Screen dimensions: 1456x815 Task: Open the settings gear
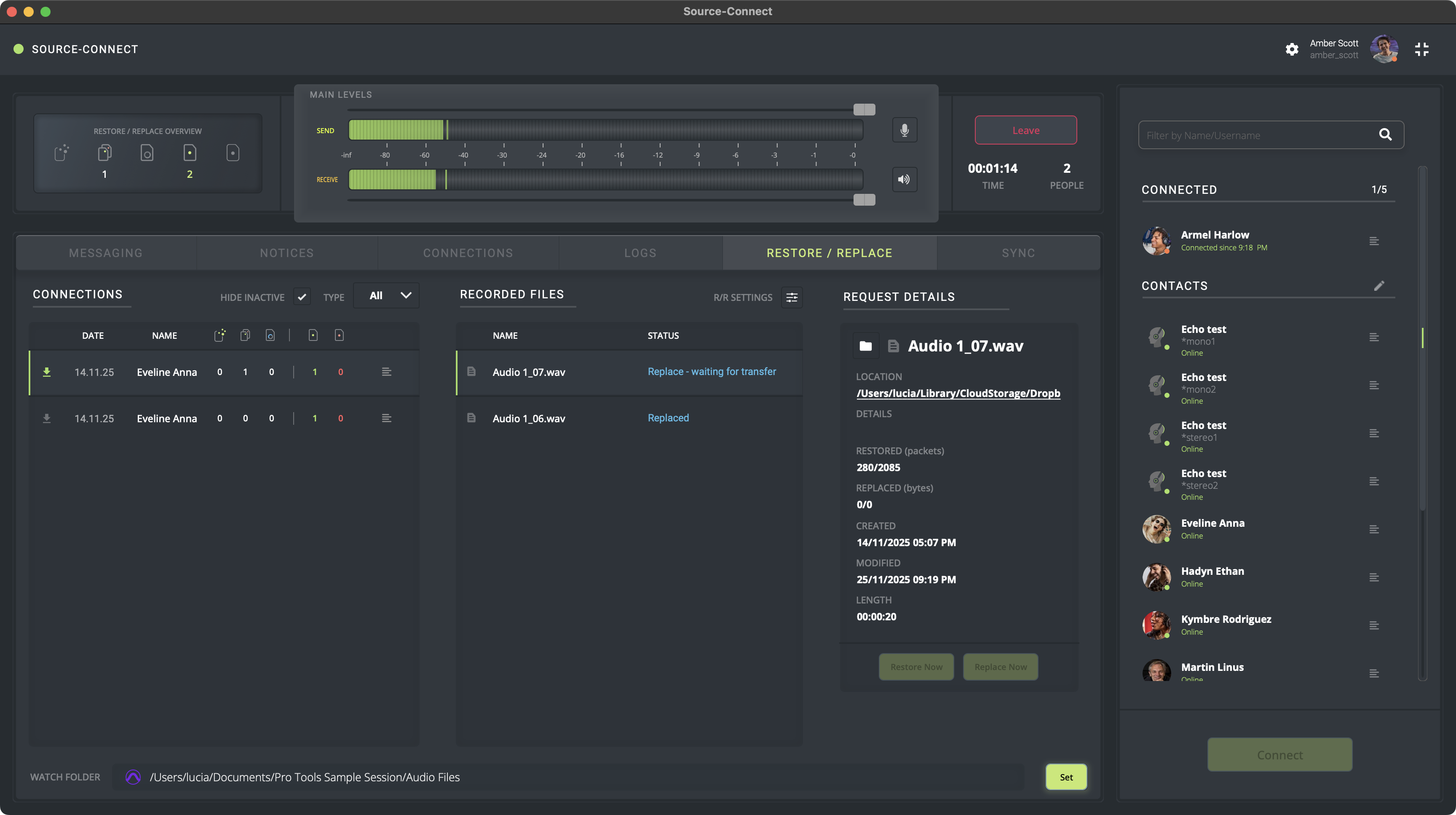1292,49
